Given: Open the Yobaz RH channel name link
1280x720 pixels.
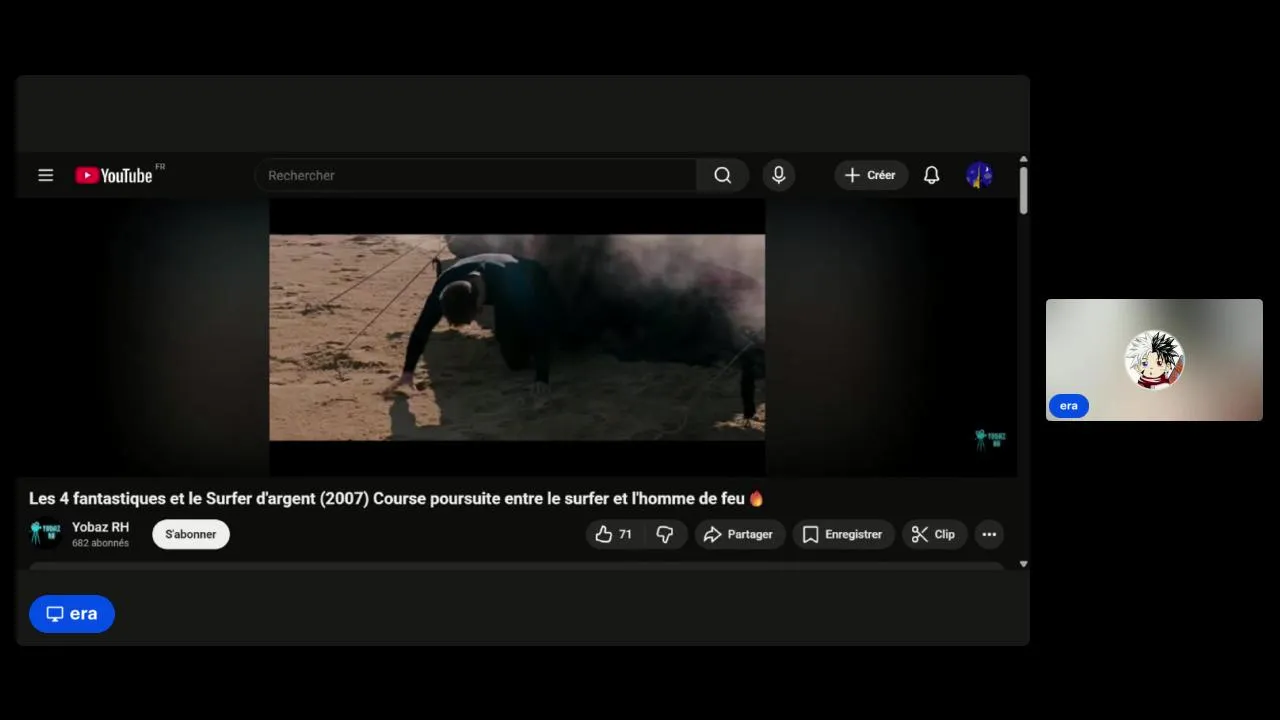Looking at the screenshot, I should [100, 527].
